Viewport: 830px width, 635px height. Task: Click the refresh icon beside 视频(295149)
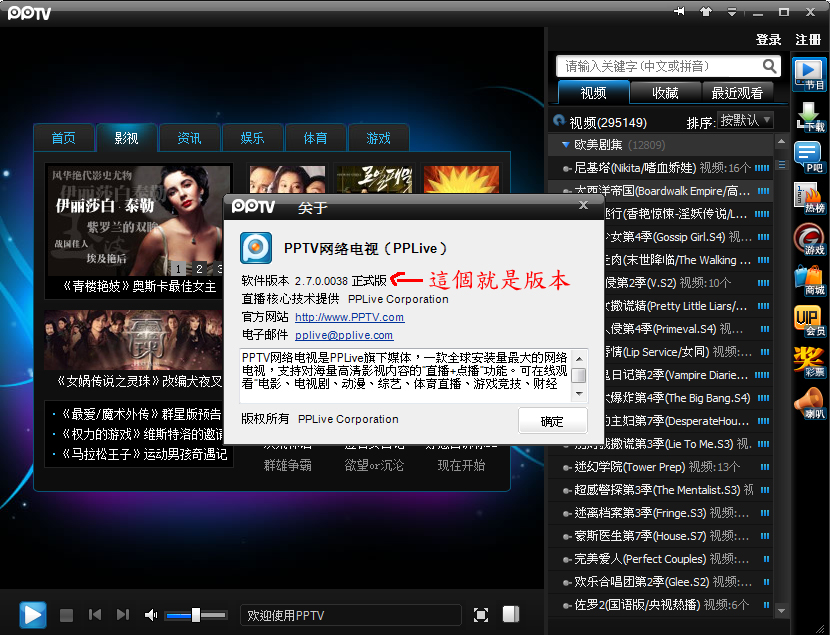pos(559,121)
